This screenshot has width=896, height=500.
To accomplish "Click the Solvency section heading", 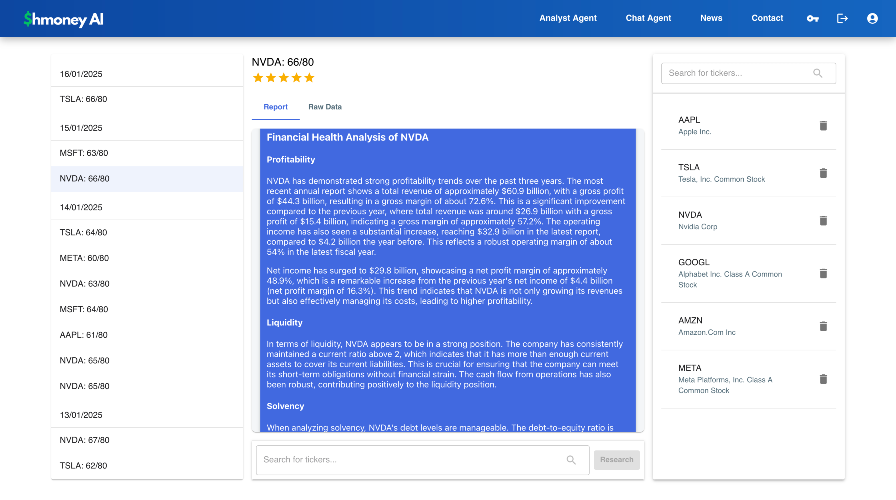I will click(285, 406).
